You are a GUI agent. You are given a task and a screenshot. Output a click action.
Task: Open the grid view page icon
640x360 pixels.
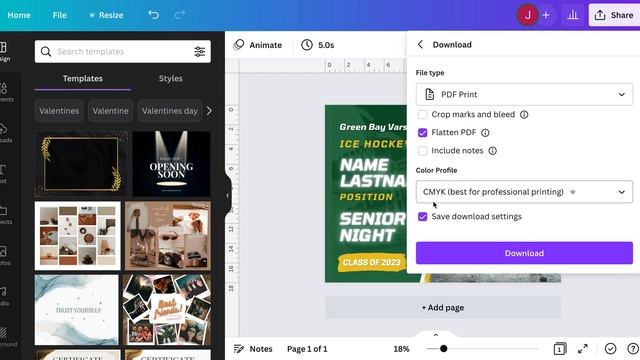tap(560, 349)
